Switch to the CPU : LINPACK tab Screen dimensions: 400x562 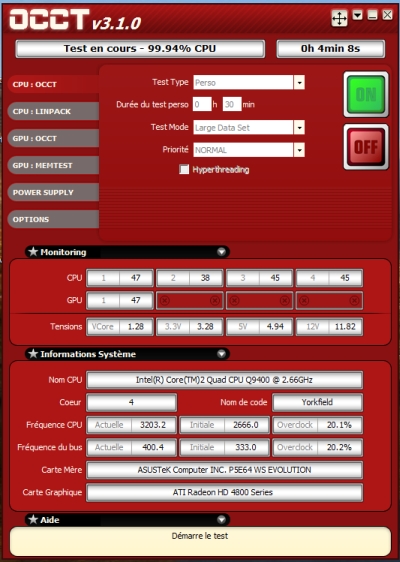click(53, 111)
